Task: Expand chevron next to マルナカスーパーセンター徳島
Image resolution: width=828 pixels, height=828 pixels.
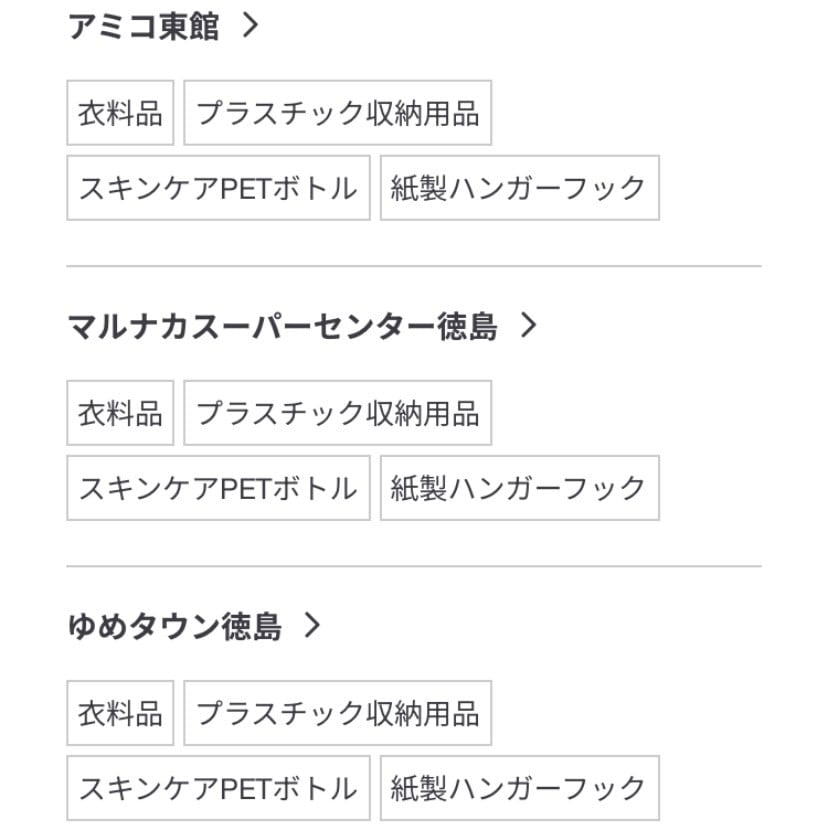Action: (529, 325)
